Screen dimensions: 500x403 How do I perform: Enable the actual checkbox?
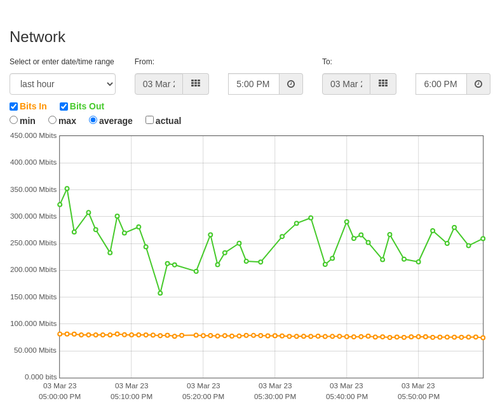tap(150, 120)
